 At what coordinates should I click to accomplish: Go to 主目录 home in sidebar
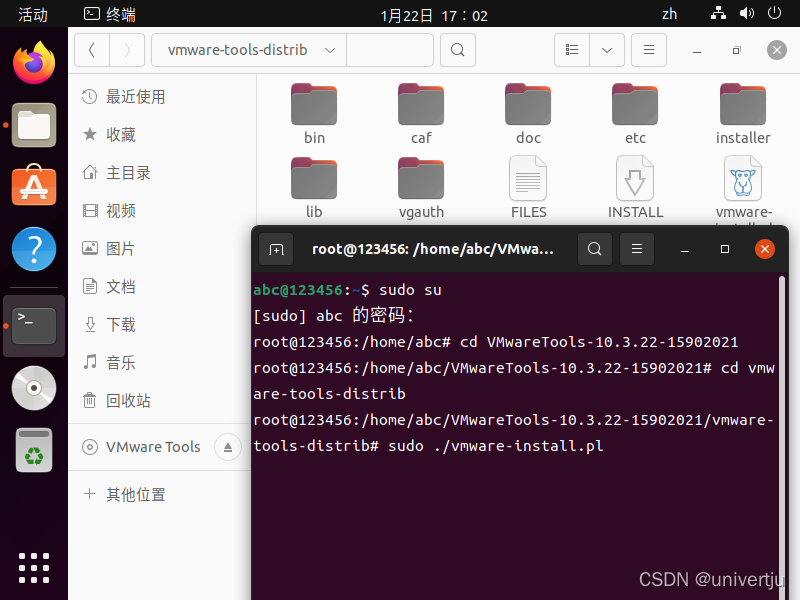click(161, 172)
